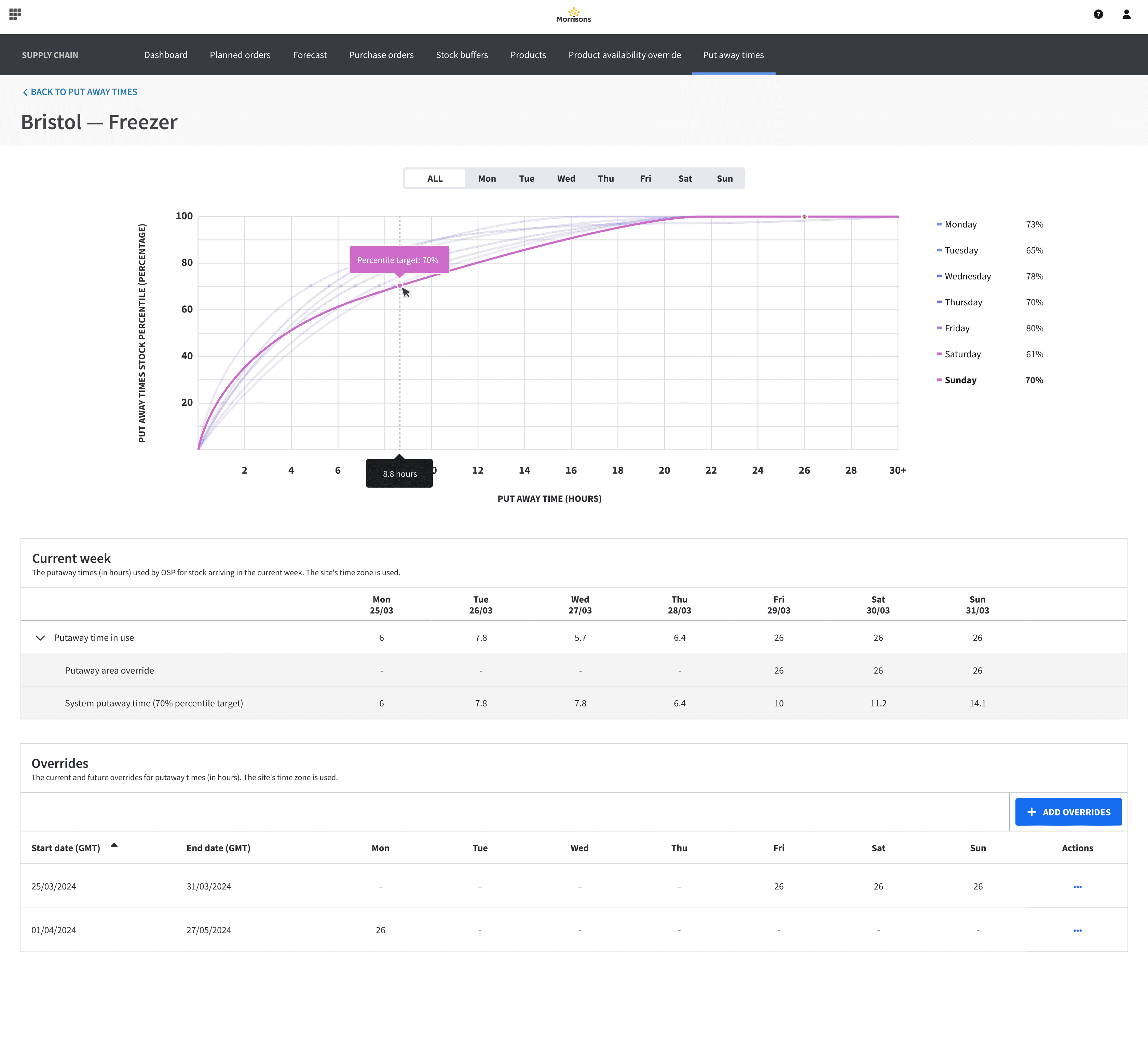Collapse the Putaway time in use row
The height and width of the screenshot is (1048, 1148).
tap(40, 637)
